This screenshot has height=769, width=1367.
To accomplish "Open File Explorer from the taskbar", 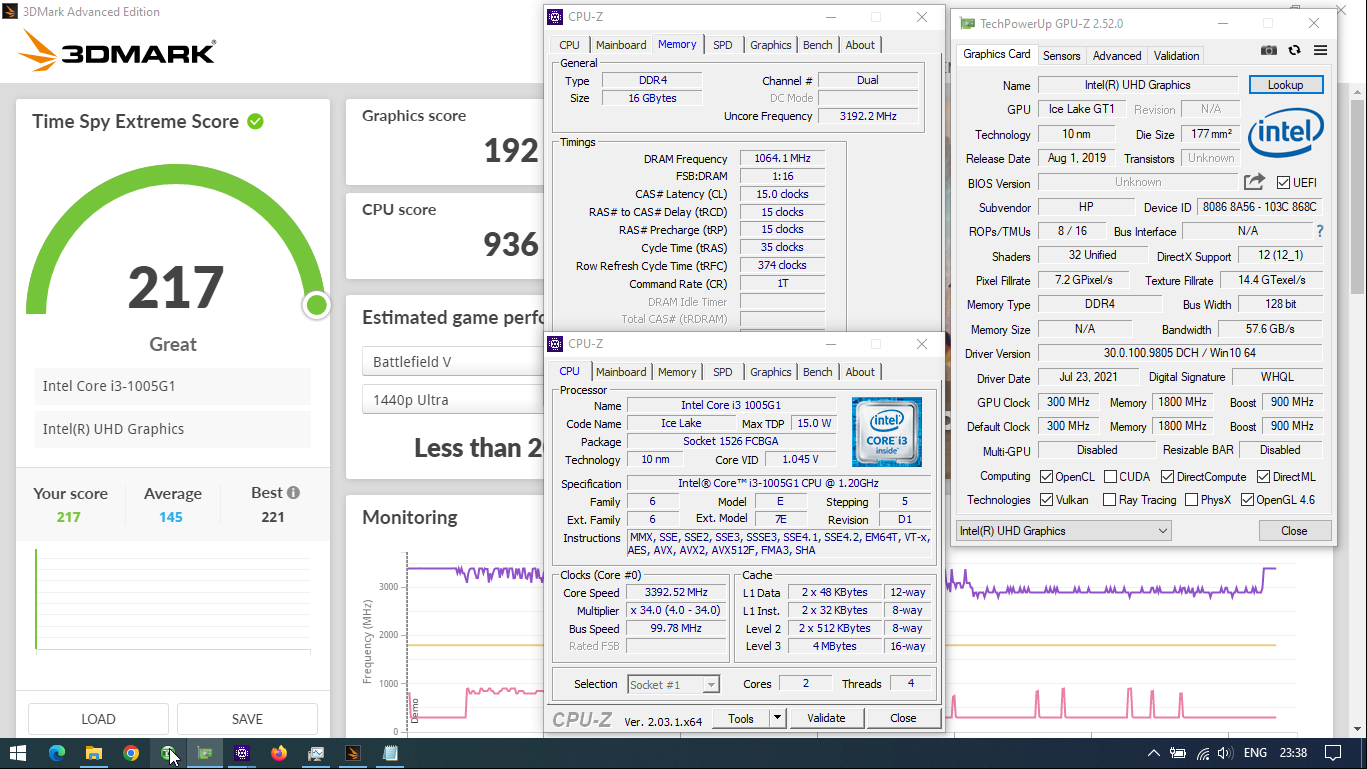I will pyautogui.click(x=93, y=753).
